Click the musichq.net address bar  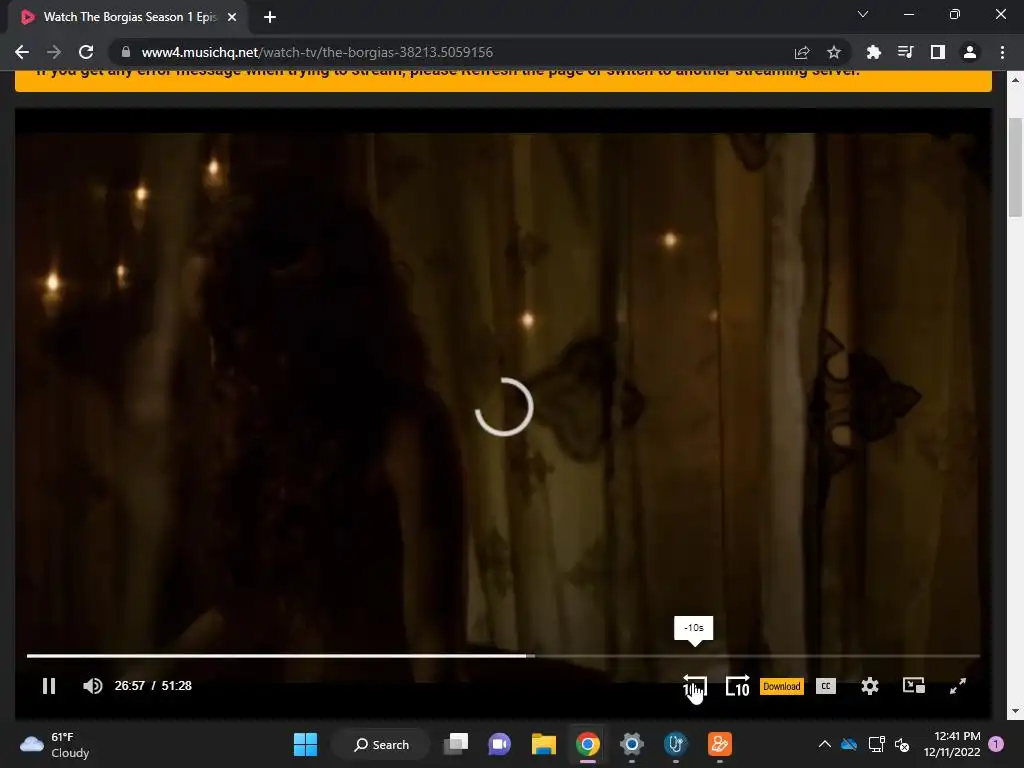point(451,52)
